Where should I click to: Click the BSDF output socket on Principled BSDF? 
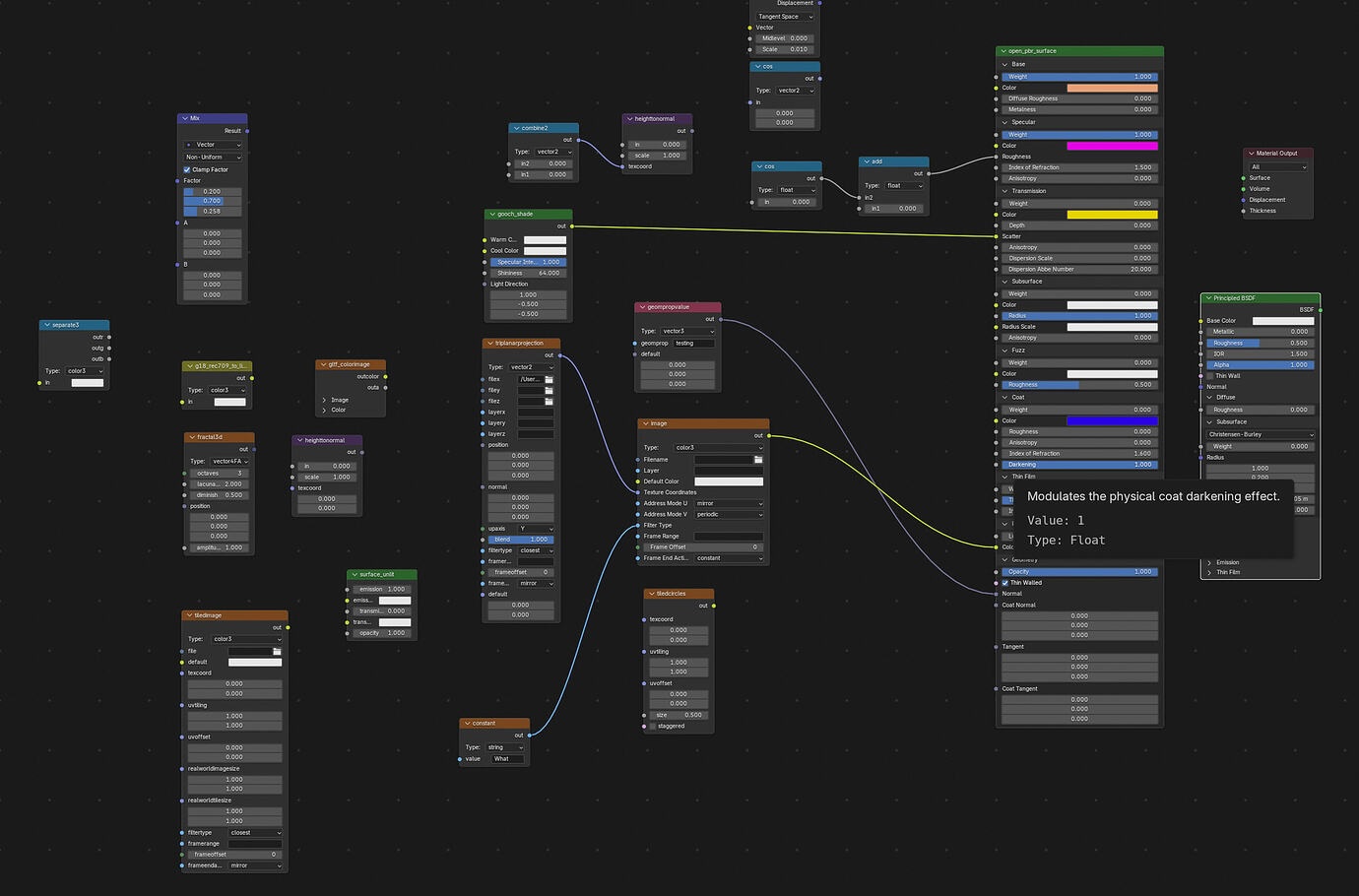pos(1321,310)
